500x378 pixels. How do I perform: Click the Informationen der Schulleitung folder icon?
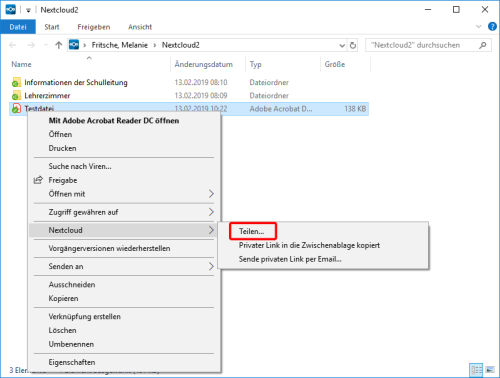click(x=16, y=82)
